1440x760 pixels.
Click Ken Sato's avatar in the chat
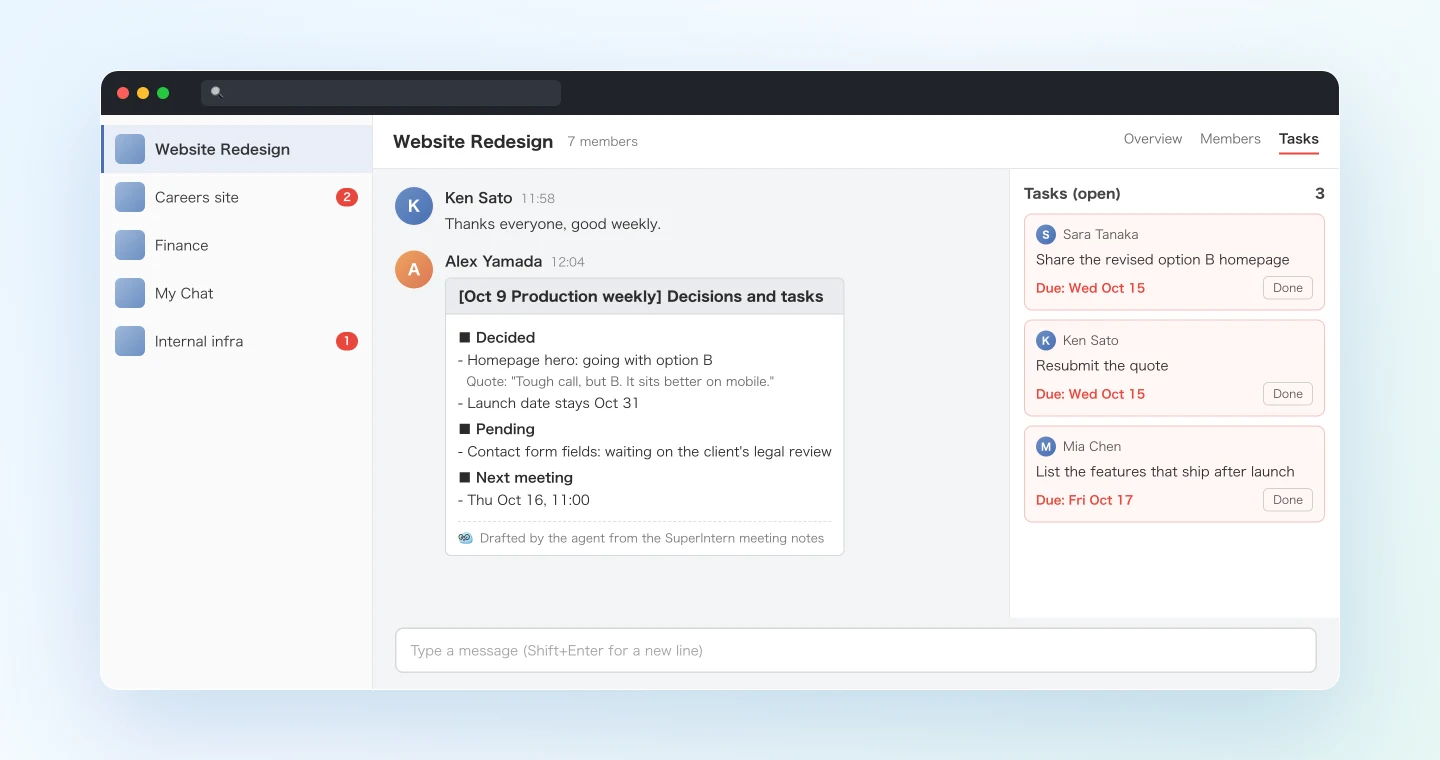tap(414, 206)
